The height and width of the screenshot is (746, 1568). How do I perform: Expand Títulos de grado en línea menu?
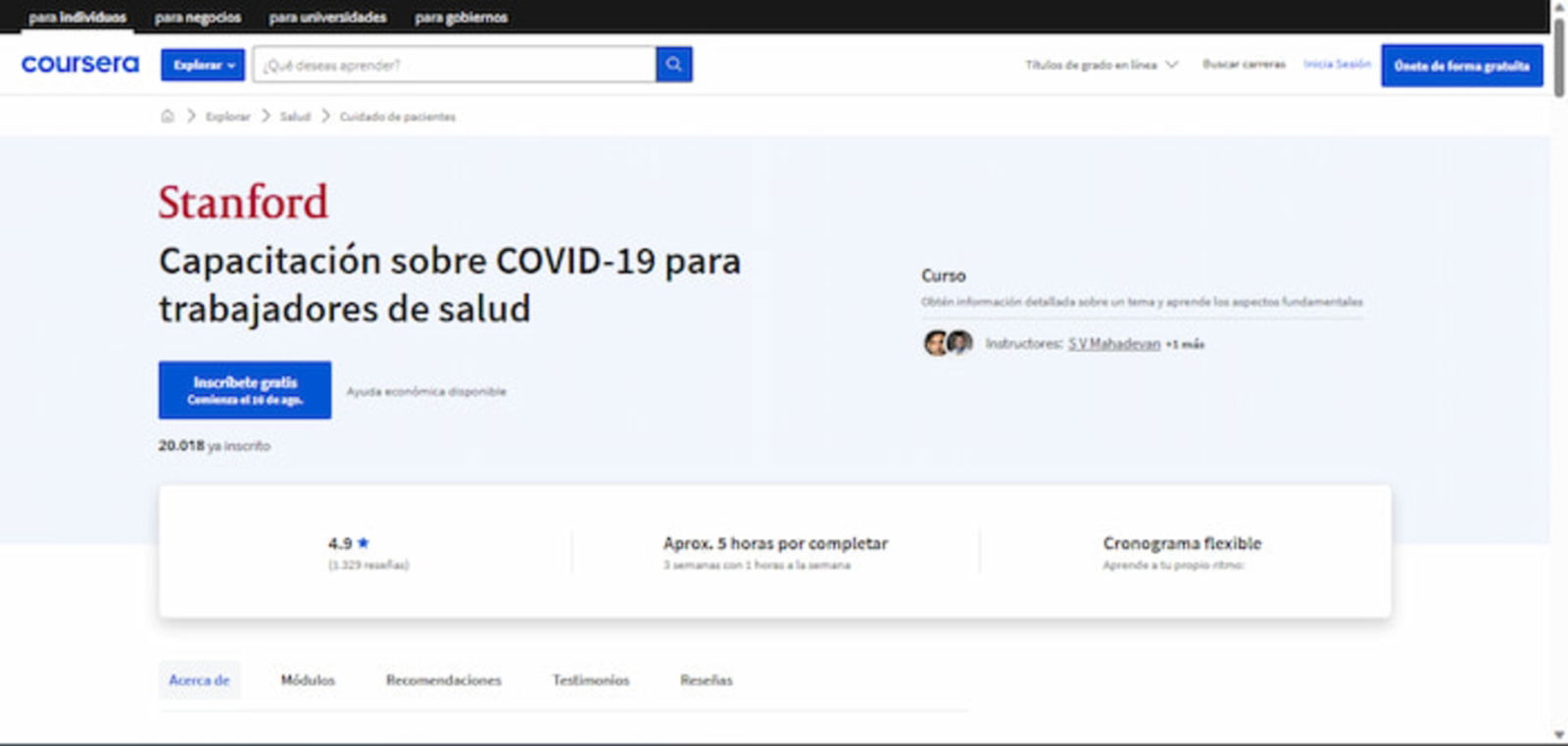tap(1102, 65)
